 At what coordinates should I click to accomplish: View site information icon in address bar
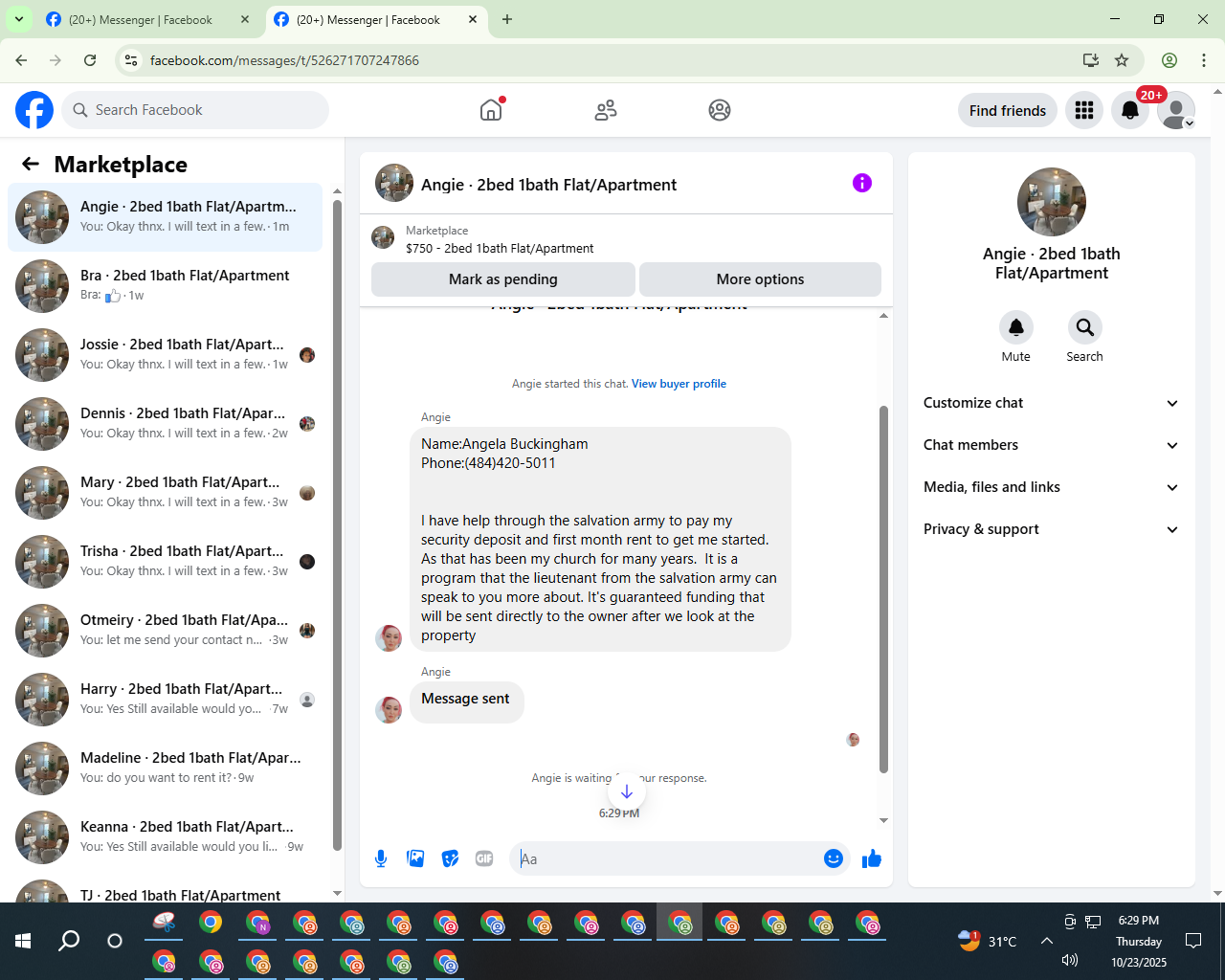pos(132,60)
